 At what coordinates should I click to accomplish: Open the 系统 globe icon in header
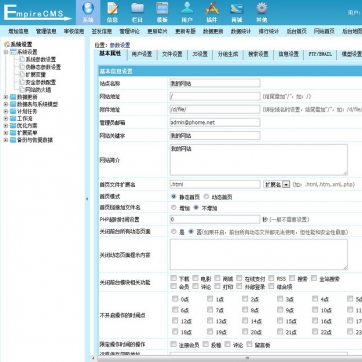88,9
